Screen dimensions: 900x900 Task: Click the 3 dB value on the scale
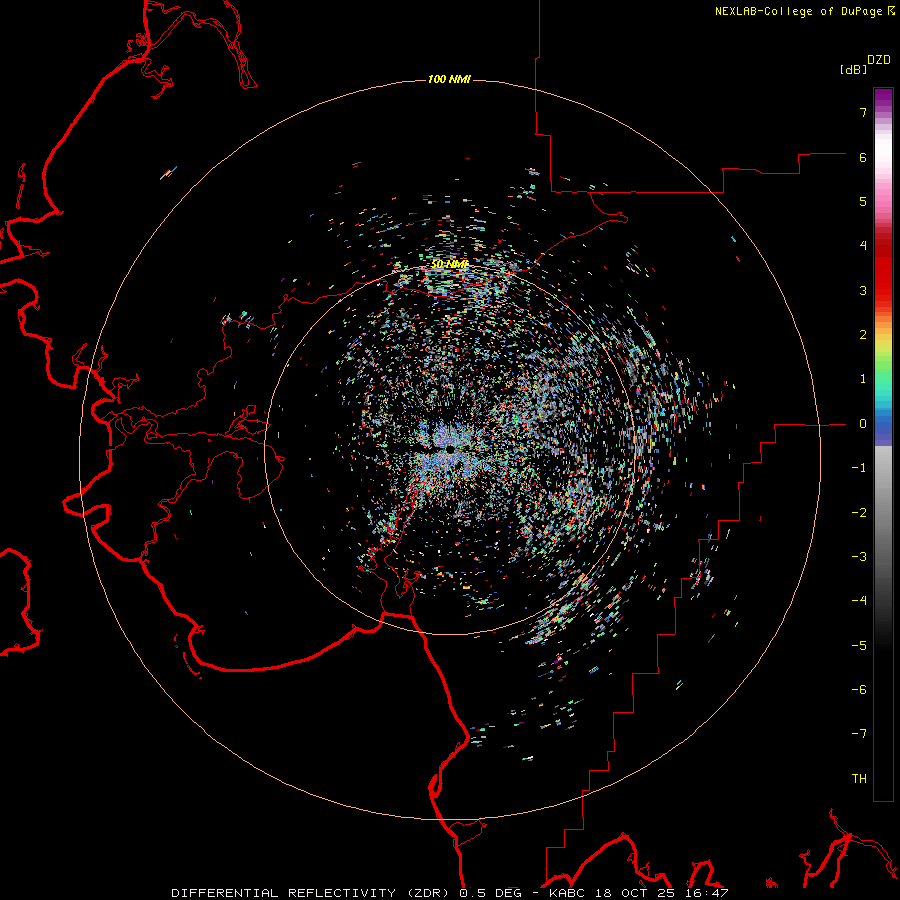click(x=863, y=290)
